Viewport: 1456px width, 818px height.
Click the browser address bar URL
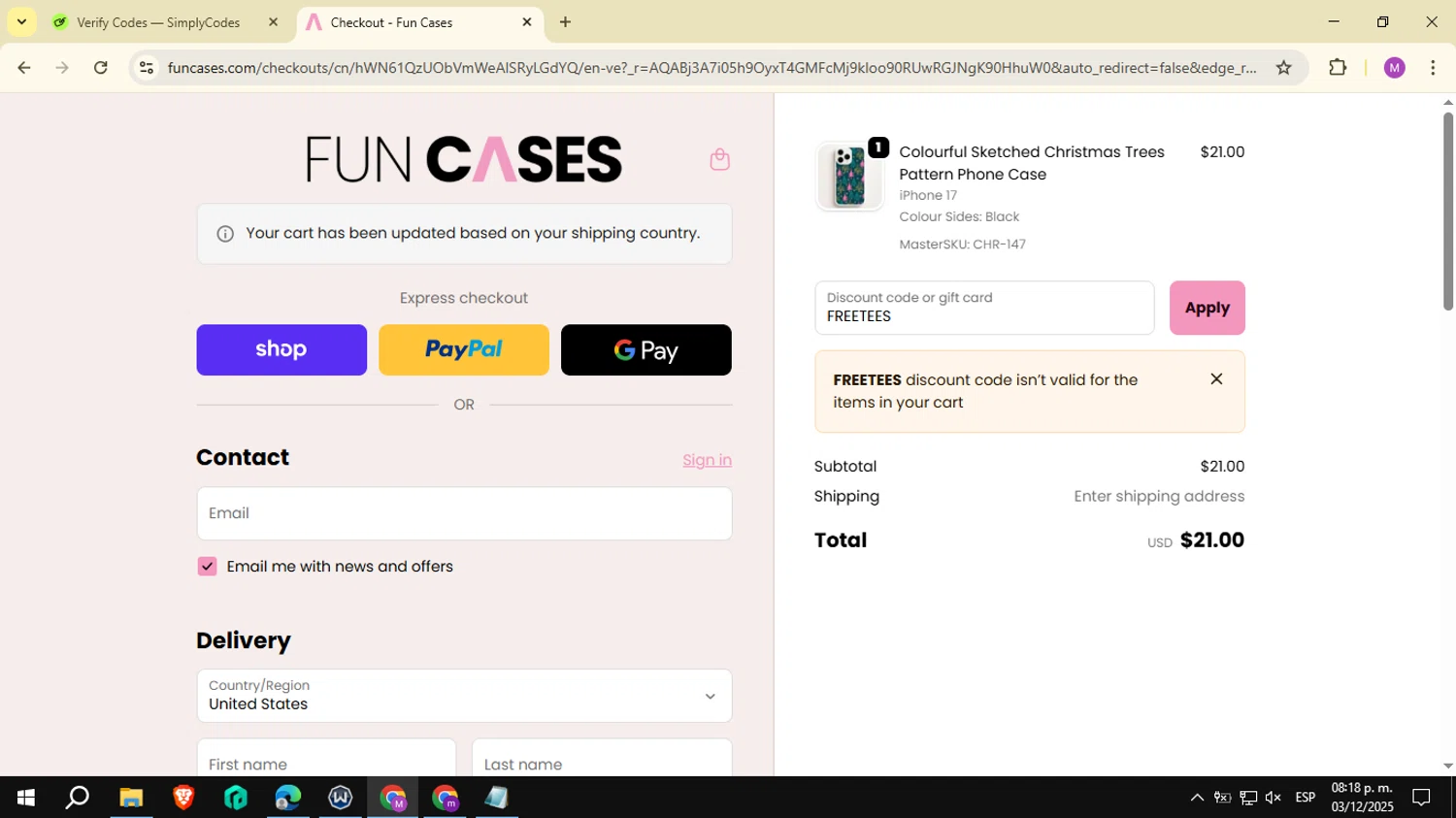711,68
